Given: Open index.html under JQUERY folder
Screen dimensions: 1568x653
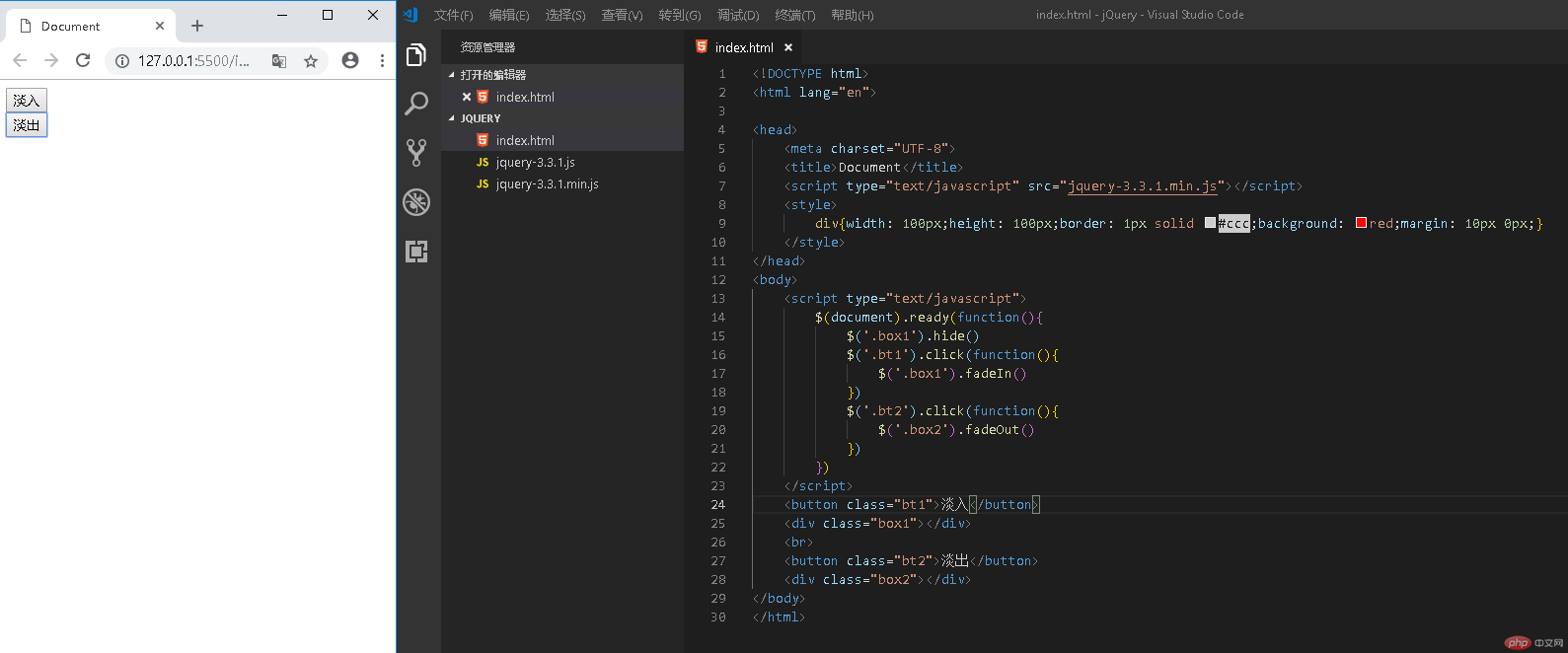Looking at the screenshot, I should click(562, 140).
